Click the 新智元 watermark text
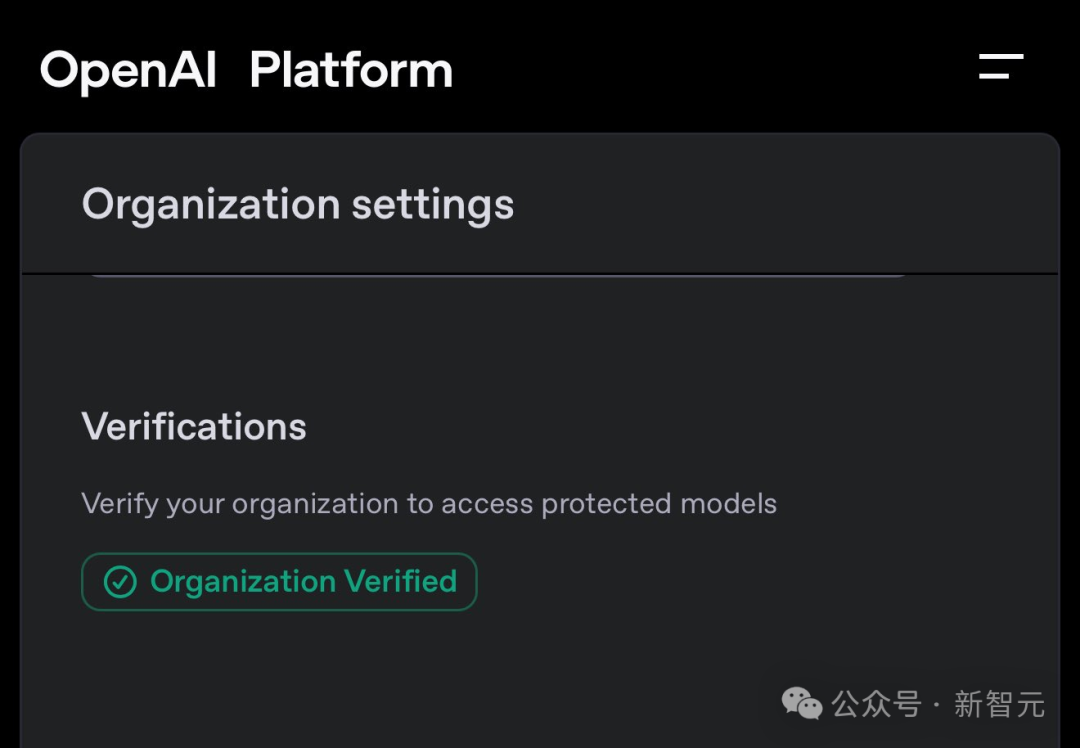This screenshot has width=1080, height=748. [999, 704]
